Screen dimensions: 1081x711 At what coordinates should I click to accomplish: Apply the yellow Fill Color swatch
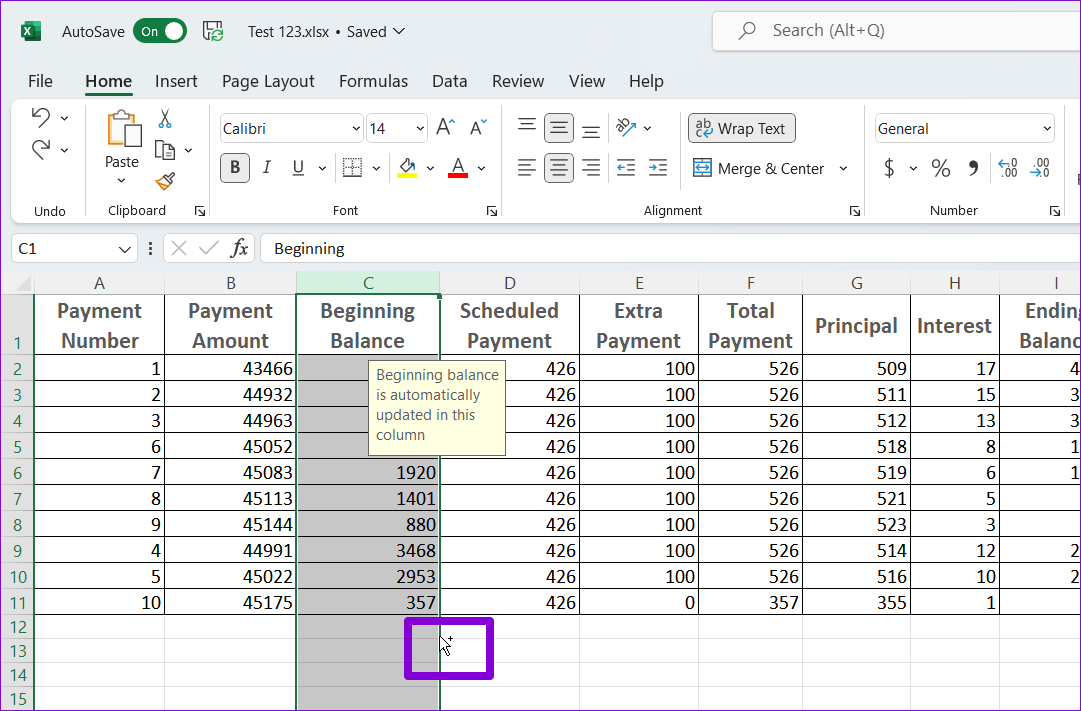[407, 168]
